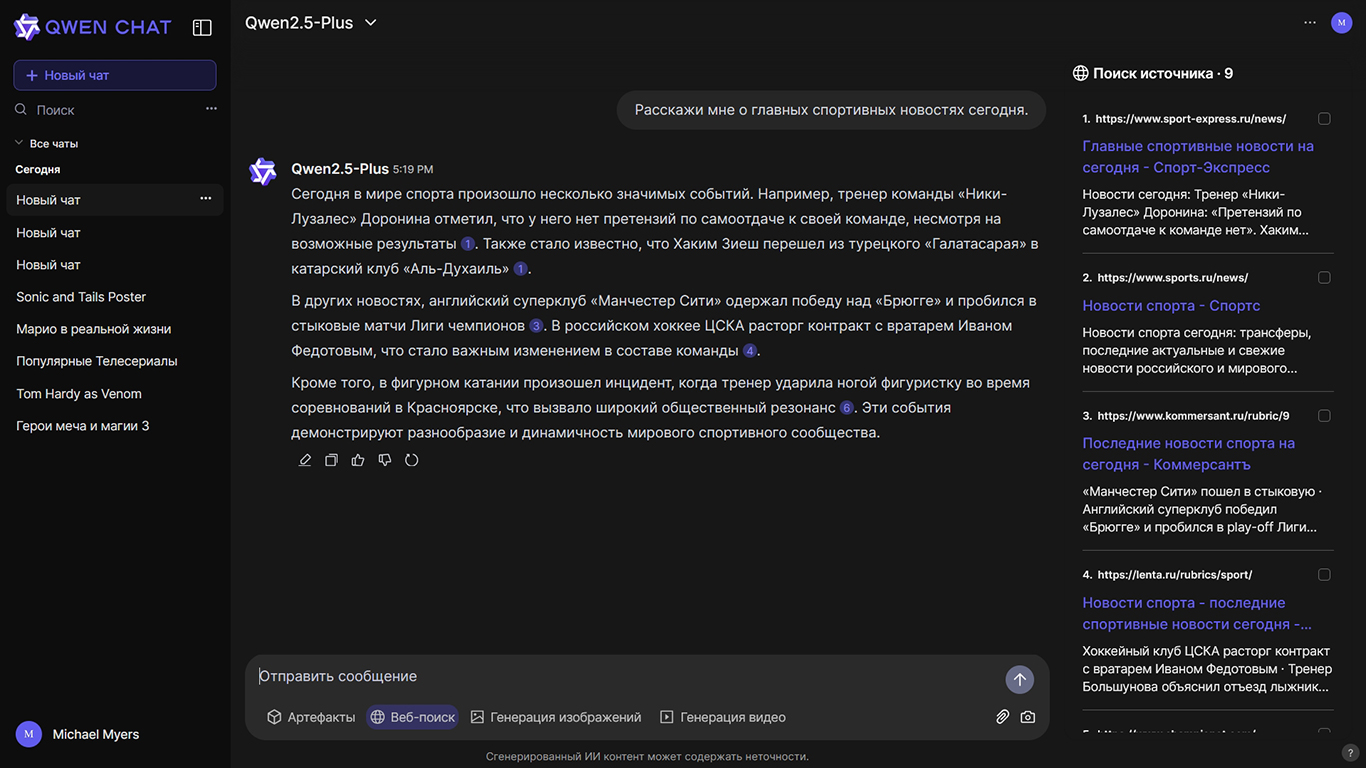Image resolution: width=1366 pixels, height=768 pixels.
Task: Open the help question mark icon
Action: coord(1348,752)
